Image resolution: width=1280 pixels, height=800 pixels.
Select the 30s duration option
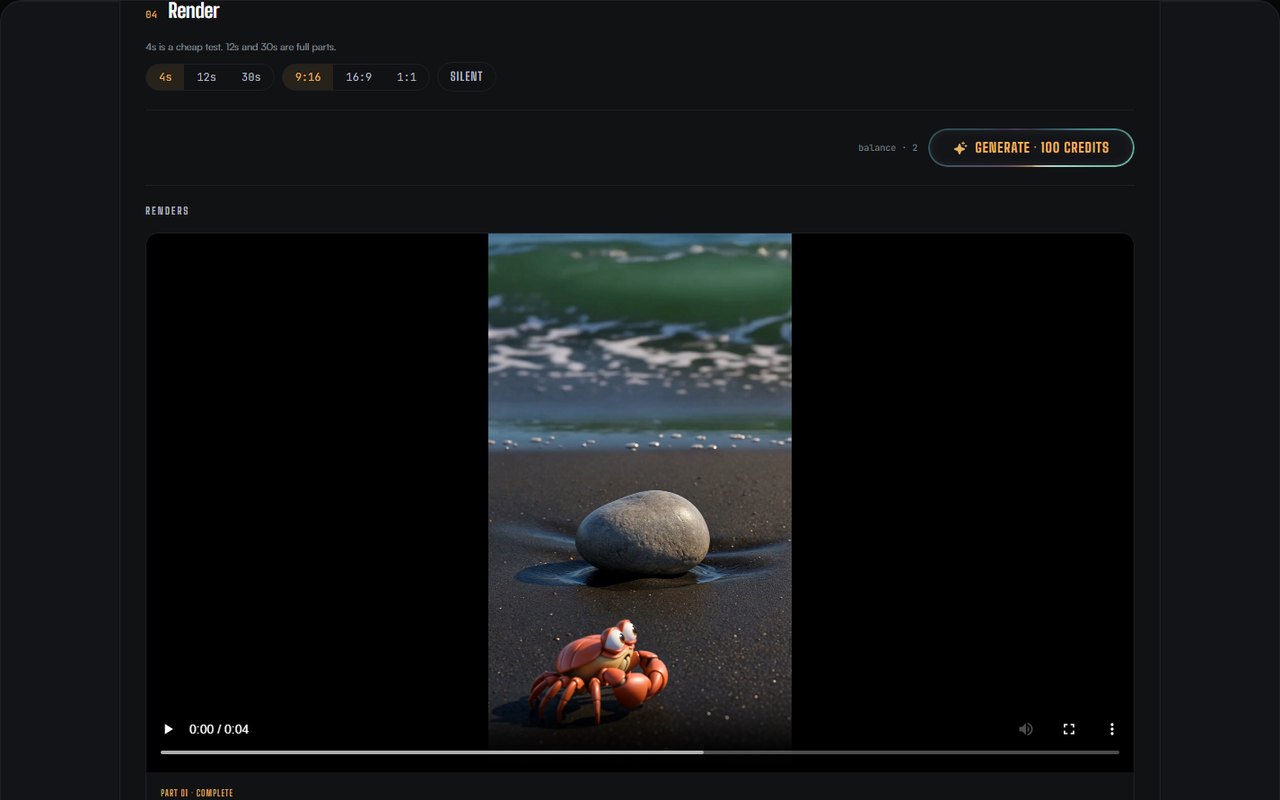pos(251,77)
